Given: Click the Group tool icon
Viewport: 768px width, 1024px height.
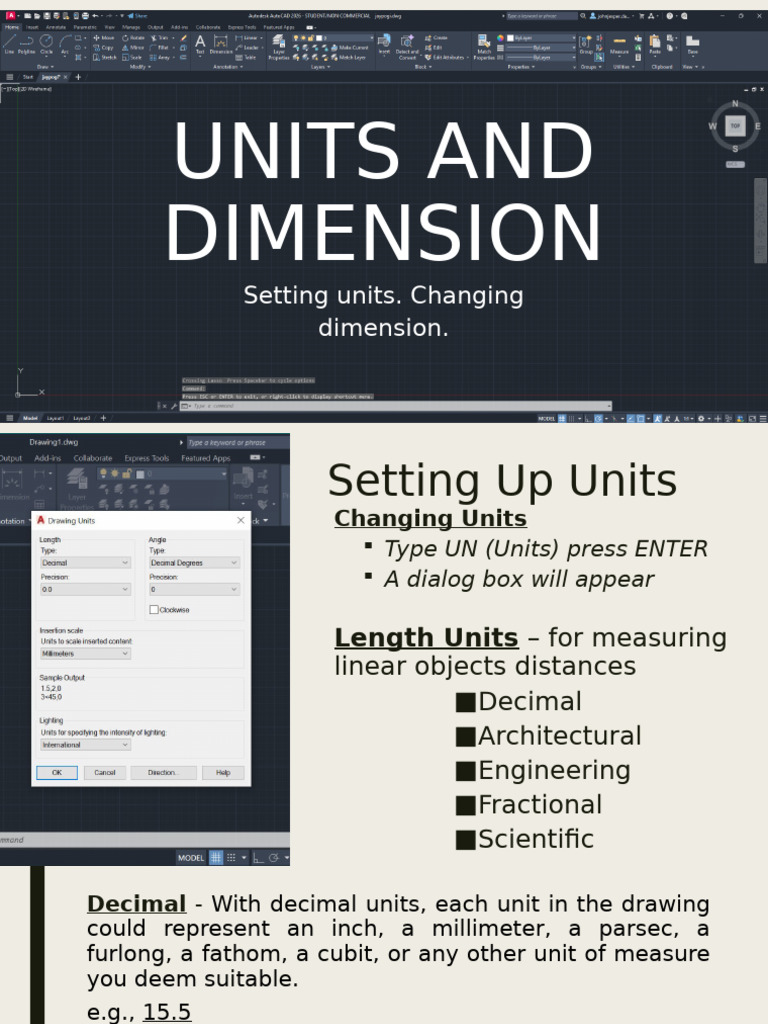Looking at the screenshot, I should click(x=586, y=44).
